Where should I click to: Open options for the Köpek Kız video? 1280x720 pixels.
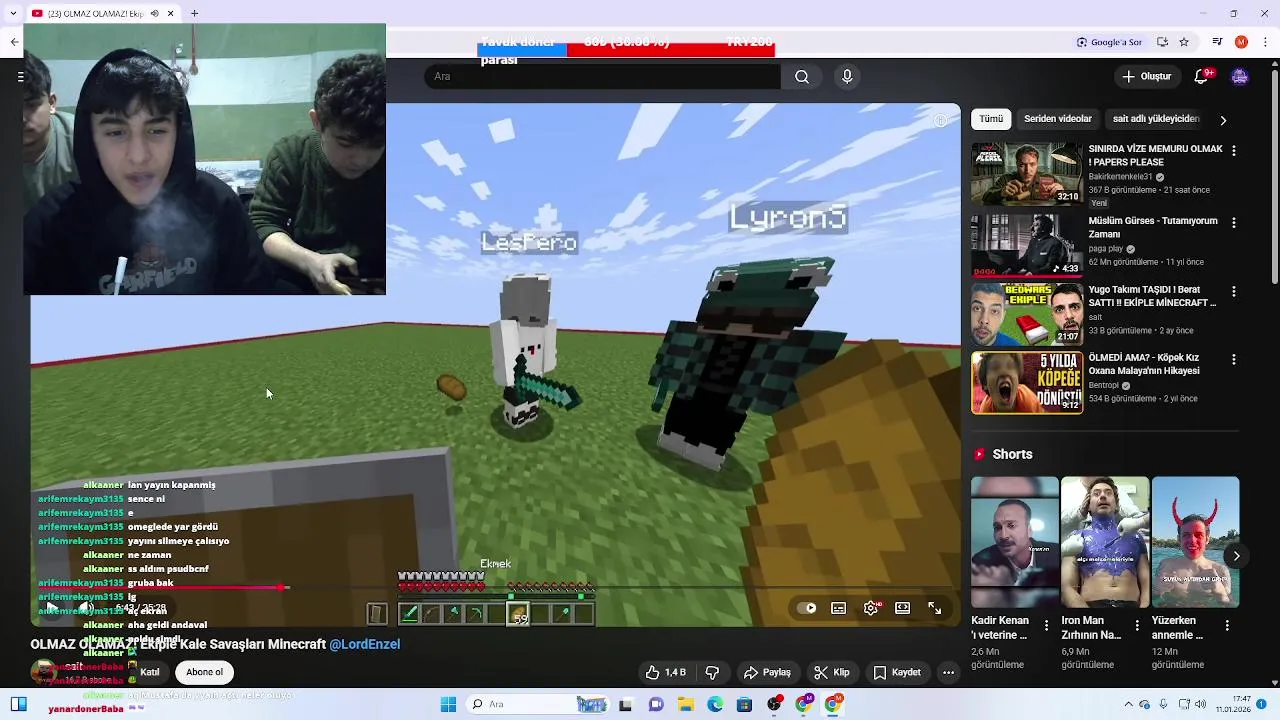click(1233, 359)
